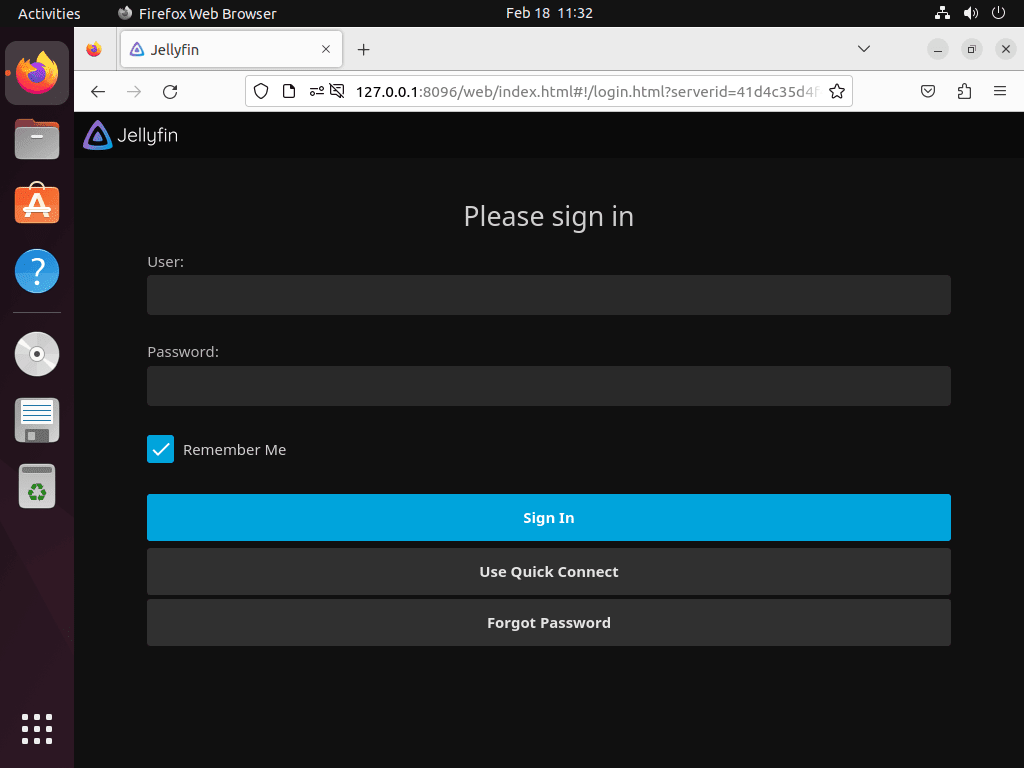Viewport: 1024px width, 768px height.
Task: Click the forward navigation arrow
Action: tap(133, 91)
